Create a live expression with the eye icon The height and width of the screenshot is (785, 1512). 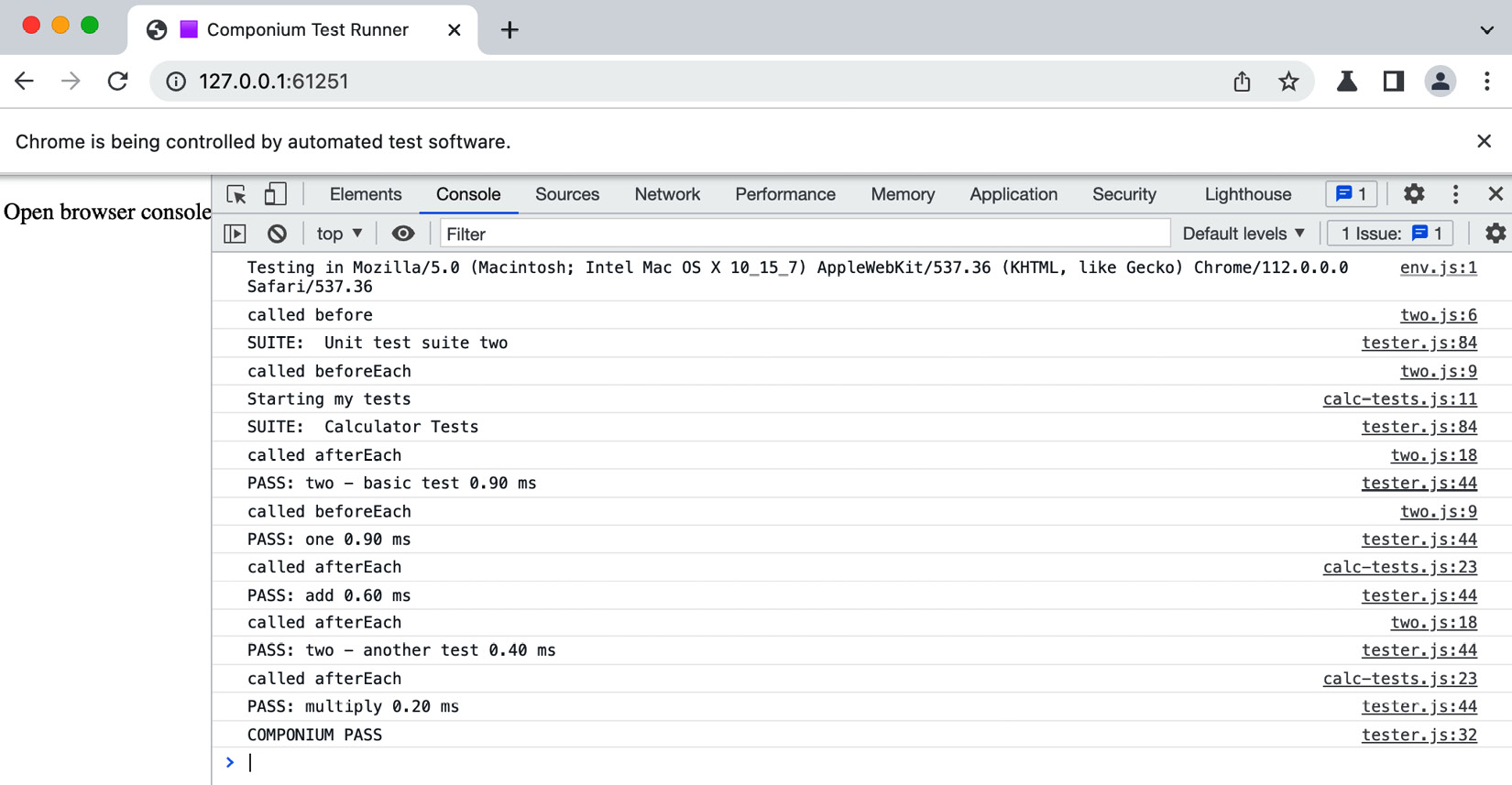(x=402, y=234)
